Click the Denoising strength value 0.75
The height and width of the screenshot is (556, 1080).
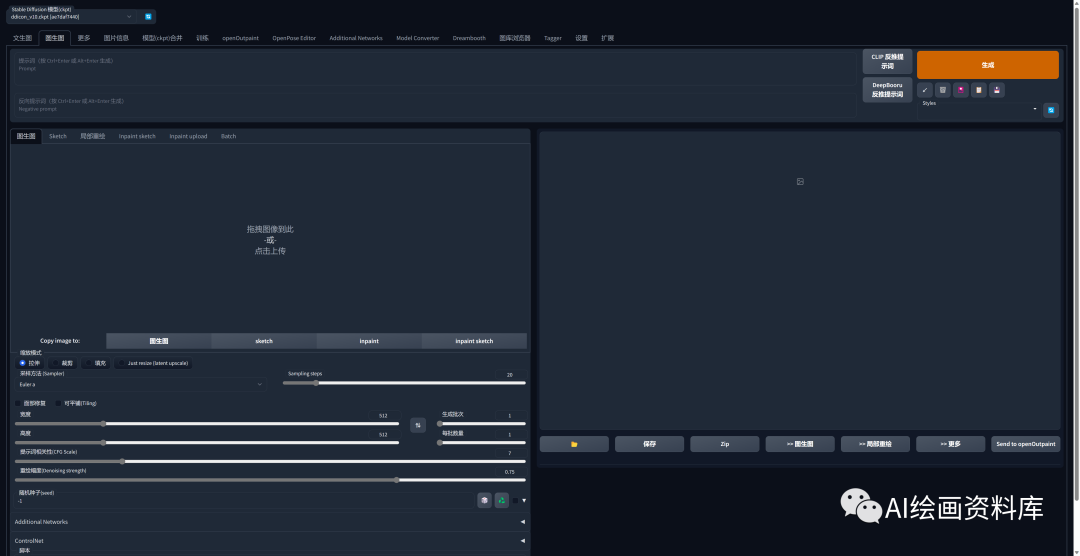point(510,472)
